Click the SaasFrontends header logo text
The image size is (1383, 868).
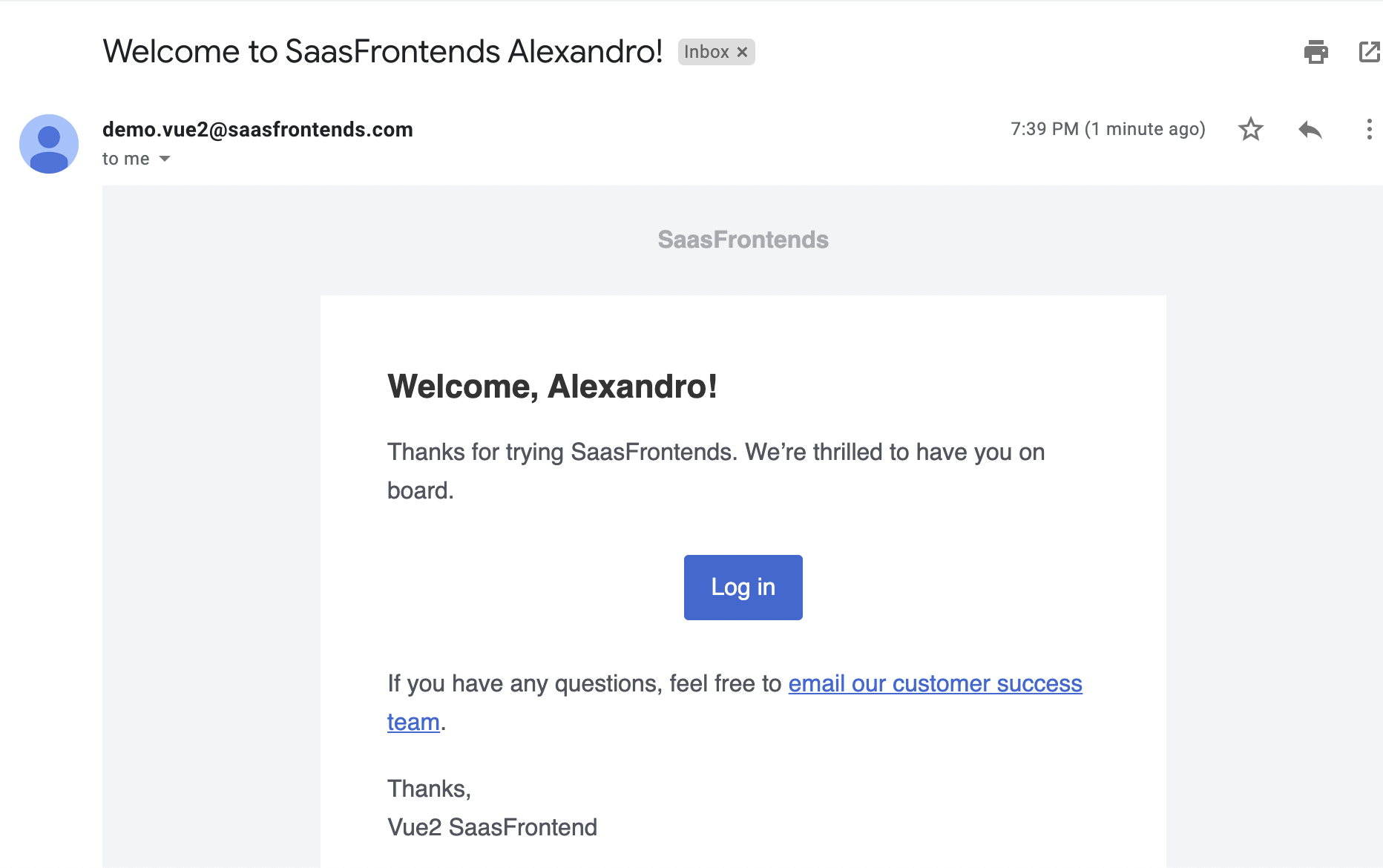[x=743, y=240]
